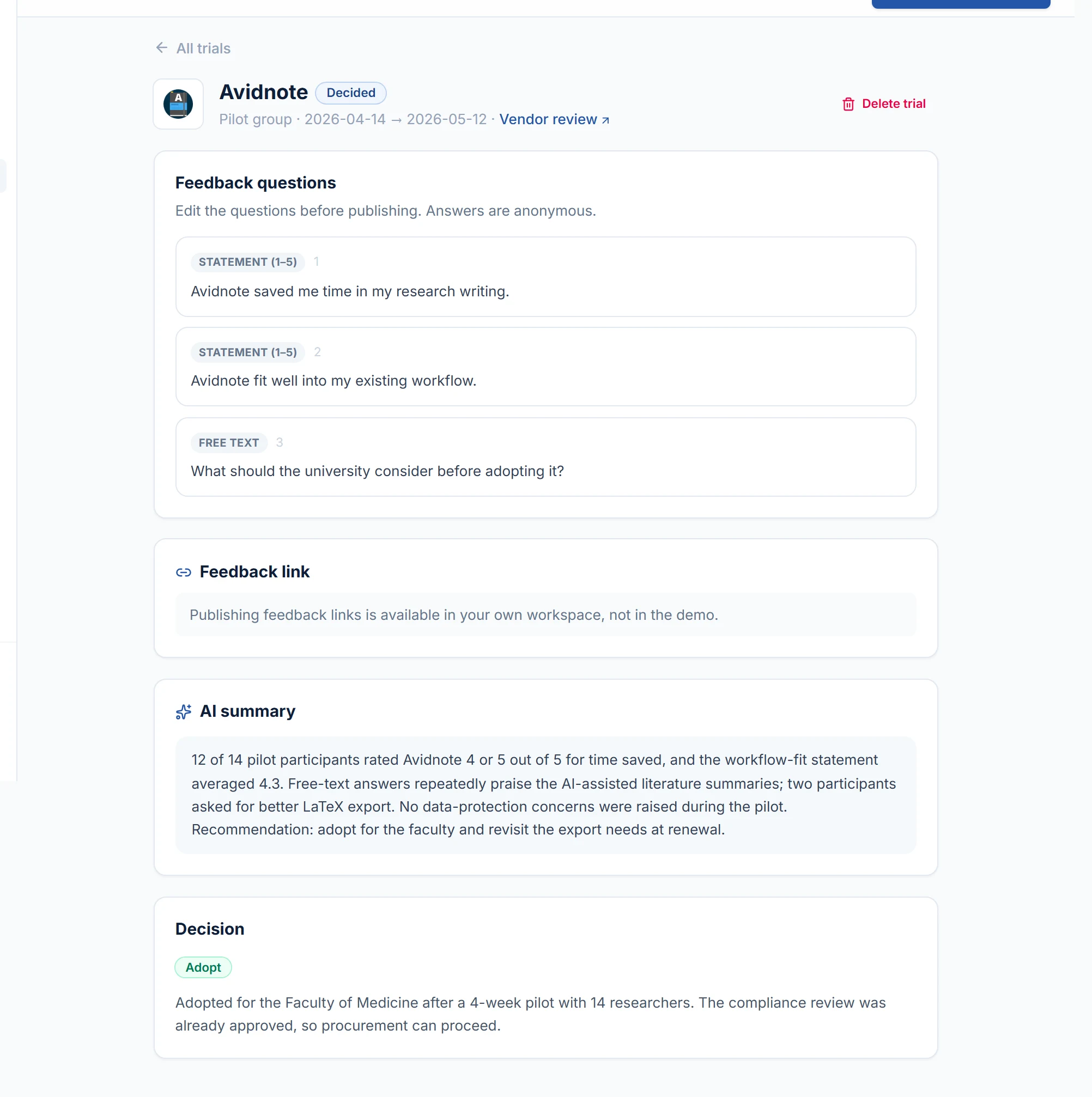Click the chain link icon beside Feedback link

184,572
